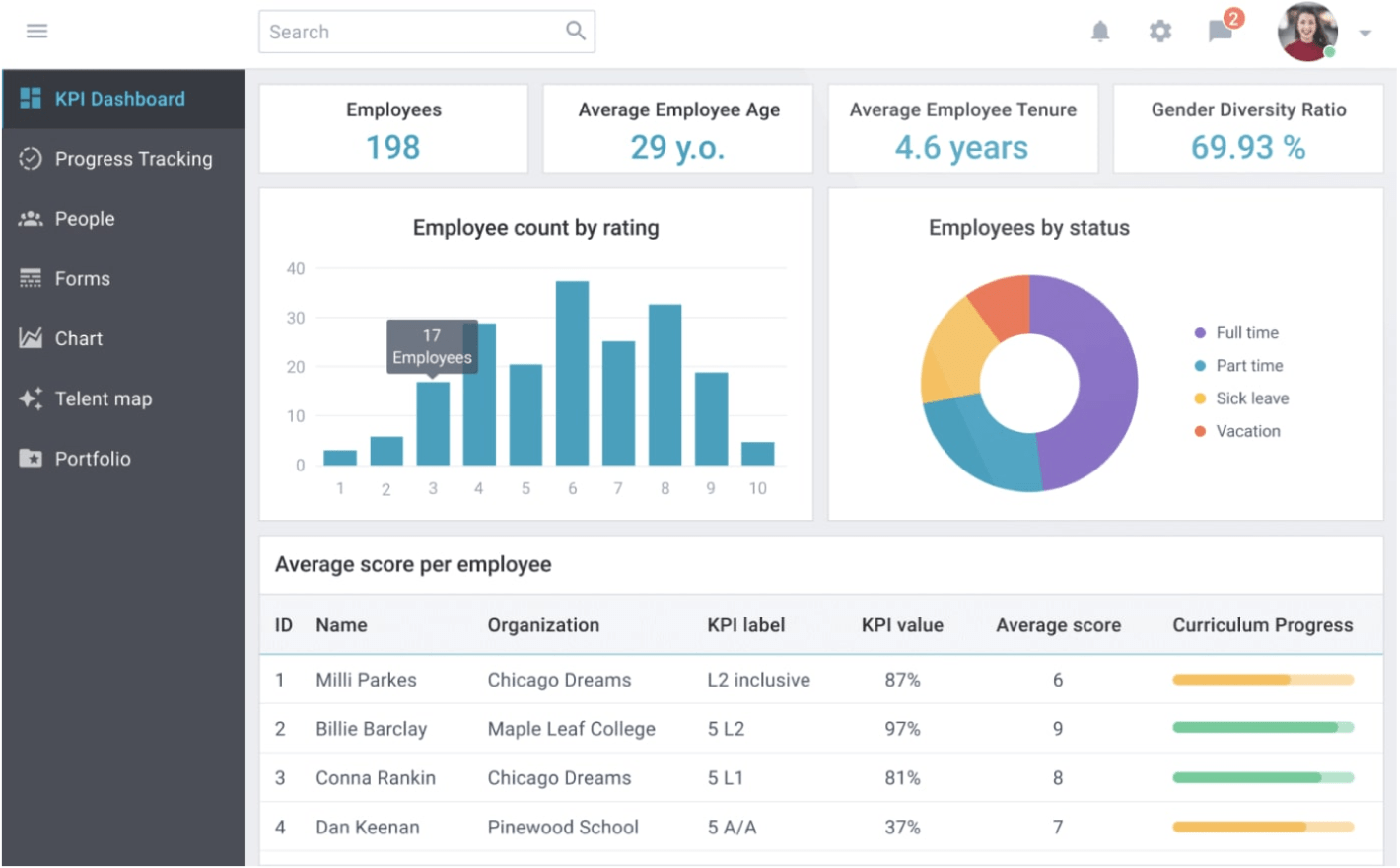Image resolution: width=1400 pixels, height=868 pixels.
Task: Open the hamburger navigation menu
Action: (x=36, y=31)
